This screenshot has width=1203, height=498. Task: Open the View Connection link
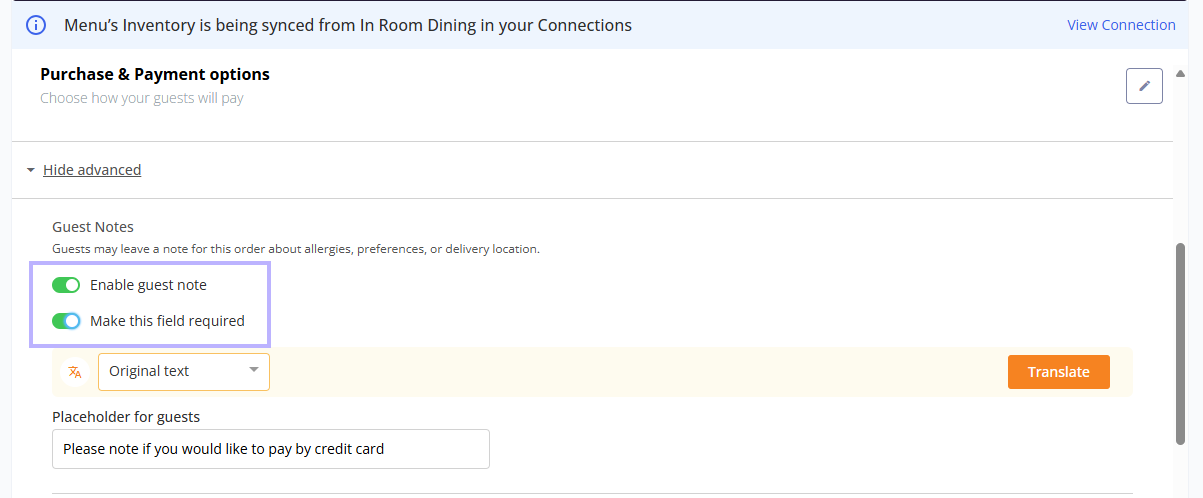(x=1121, y=25)
